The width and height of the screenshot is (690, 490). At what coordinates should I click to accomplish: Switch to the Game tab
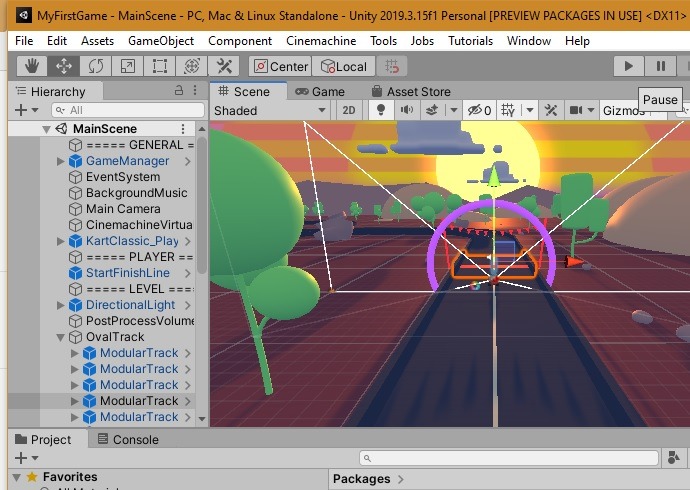pyautogui.click(x=320, y=91)
